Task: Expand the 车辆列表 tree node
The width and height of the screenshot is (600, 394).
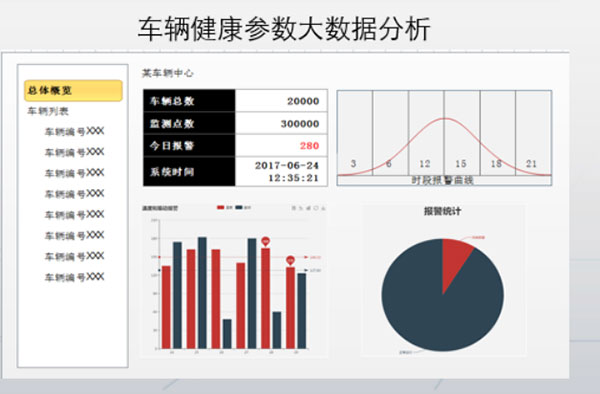Action: coord(48,111)
